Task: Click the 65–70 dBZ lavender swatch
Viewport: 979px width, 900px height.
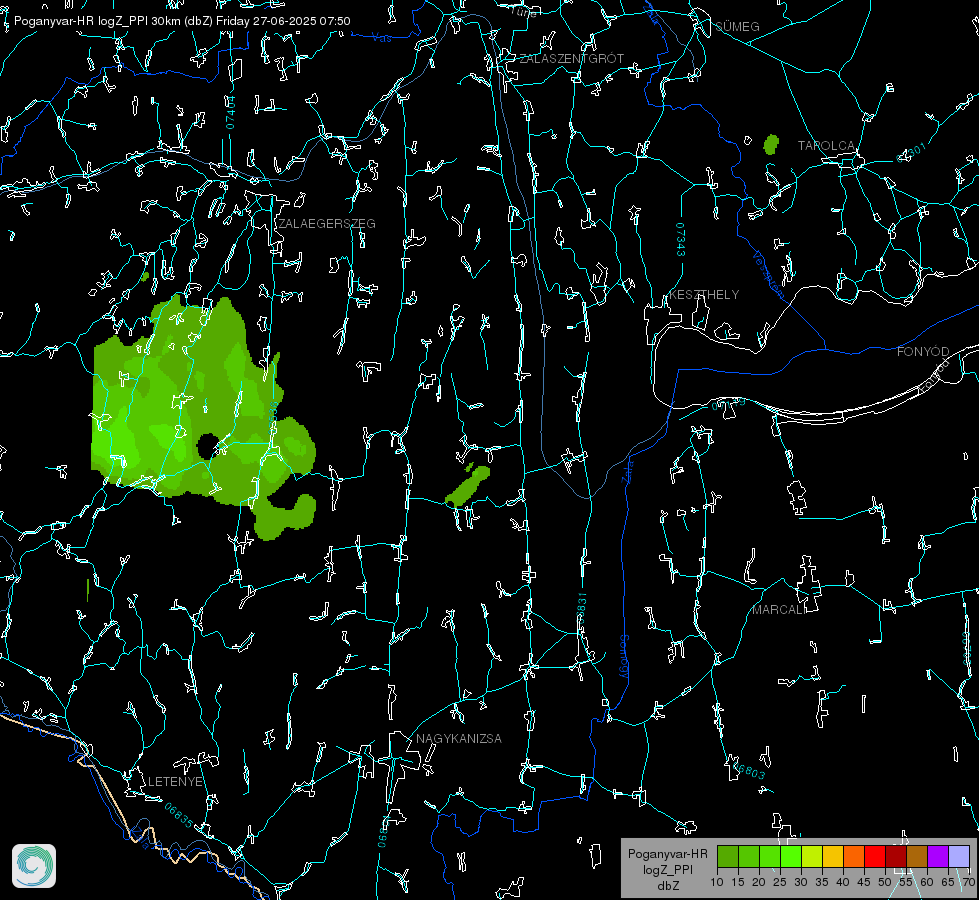Action: 959,856
